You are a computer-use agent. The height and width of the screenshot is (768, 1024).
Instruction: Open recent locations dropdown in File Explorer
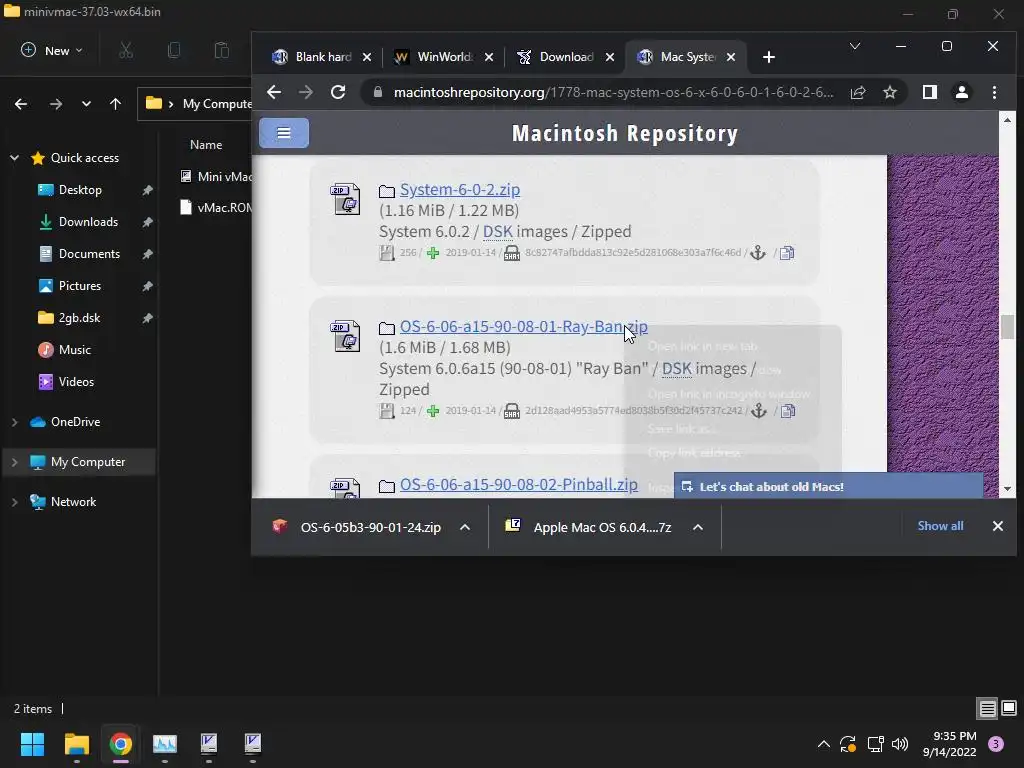click(86, 104)
